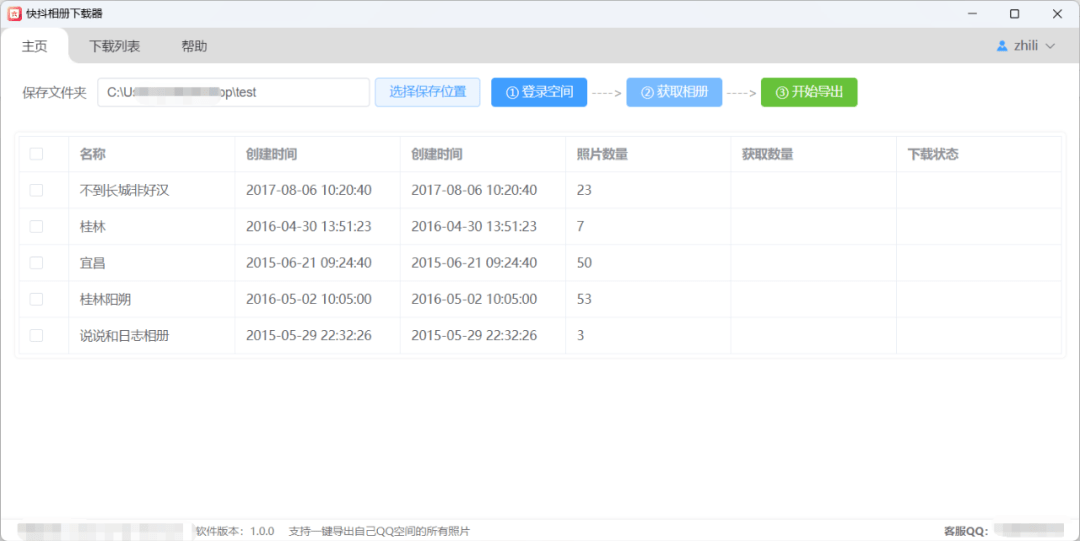Start export with ③ 开始导出 button
1080x541 pixels.
click(809, 92)
